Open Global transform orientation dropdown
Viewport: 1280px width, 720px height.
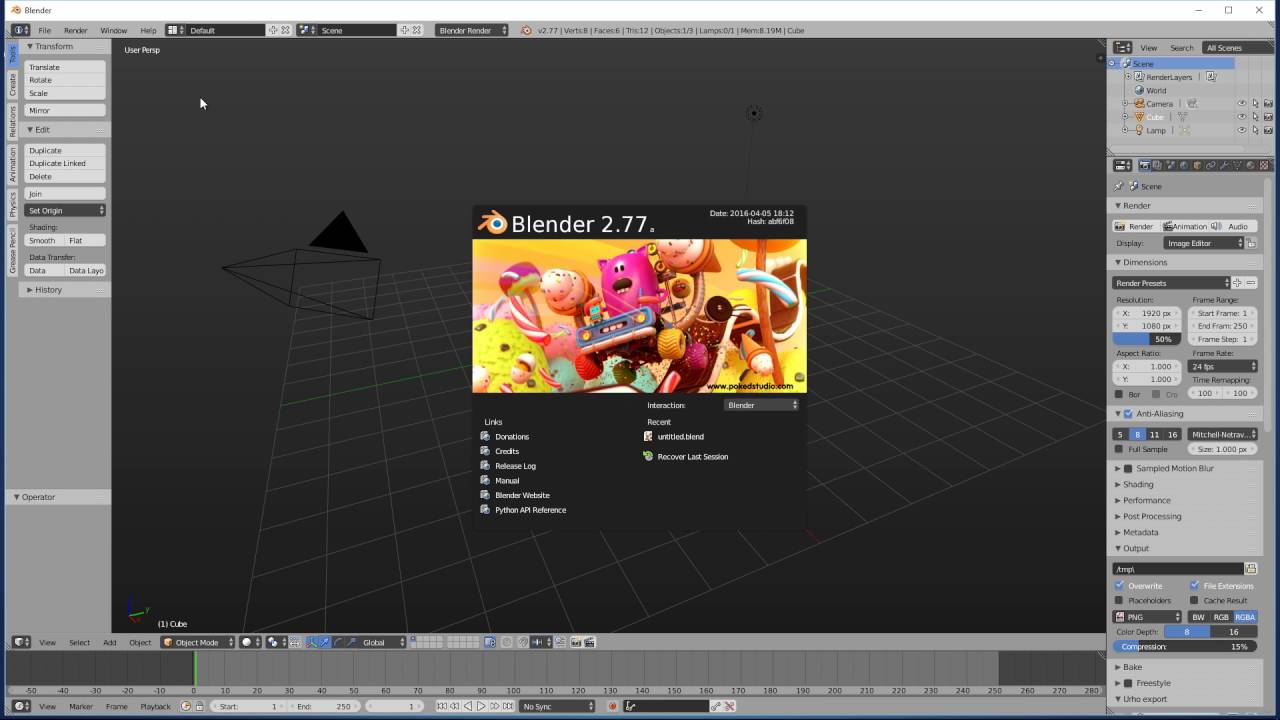point(383,642)
